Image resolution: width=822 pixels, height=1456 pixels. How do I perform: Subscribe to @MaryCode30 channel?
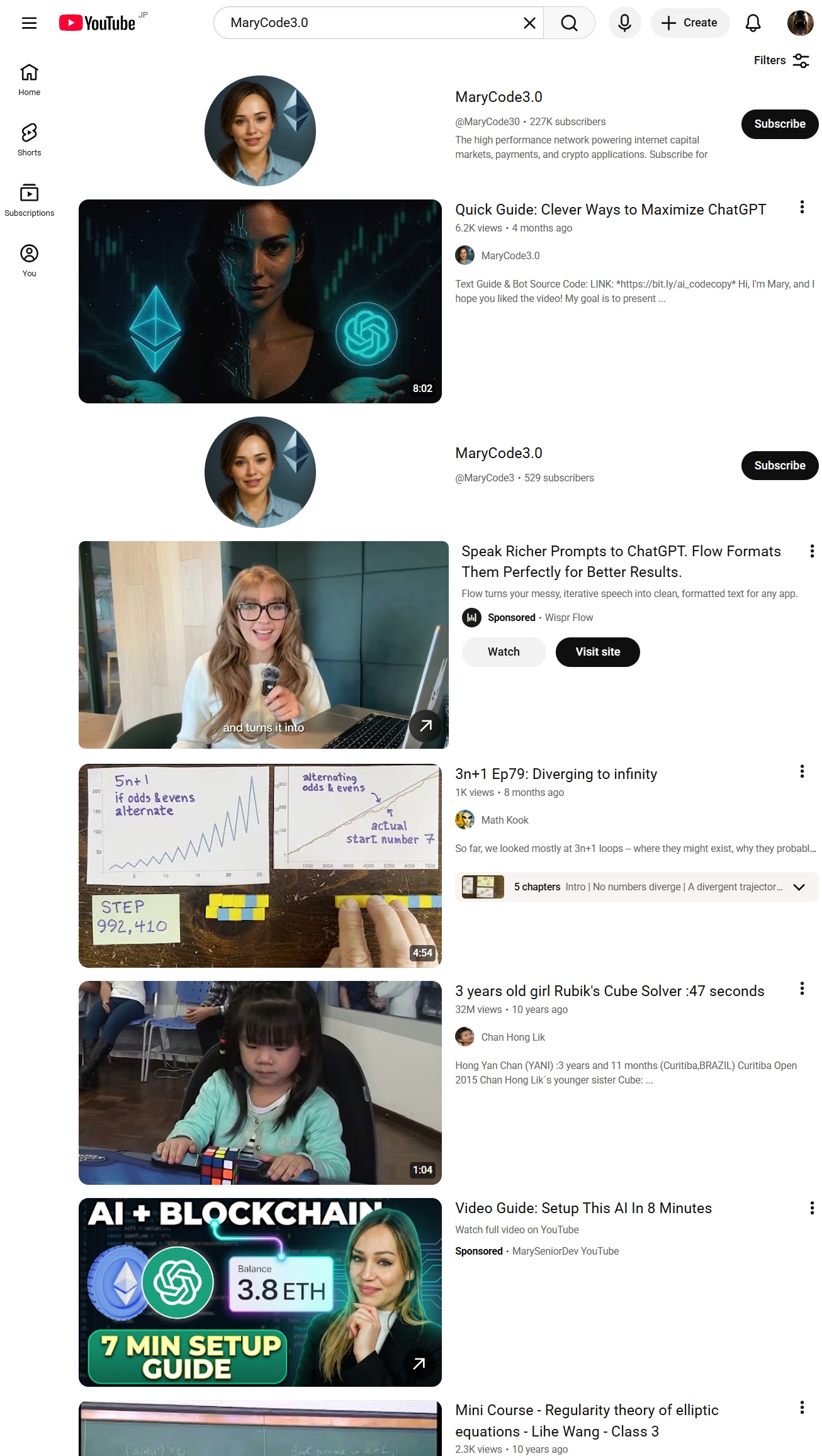click(780, 124)
